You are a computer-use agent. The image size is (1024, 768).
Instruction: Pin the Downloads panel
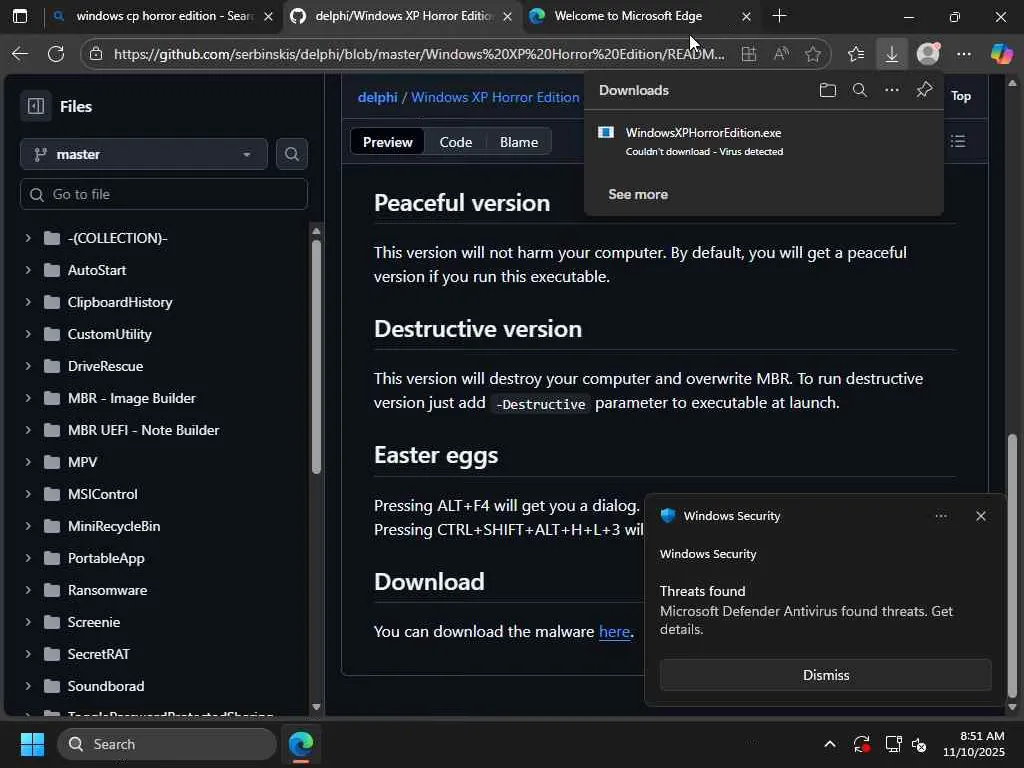[x=924, y=90]
